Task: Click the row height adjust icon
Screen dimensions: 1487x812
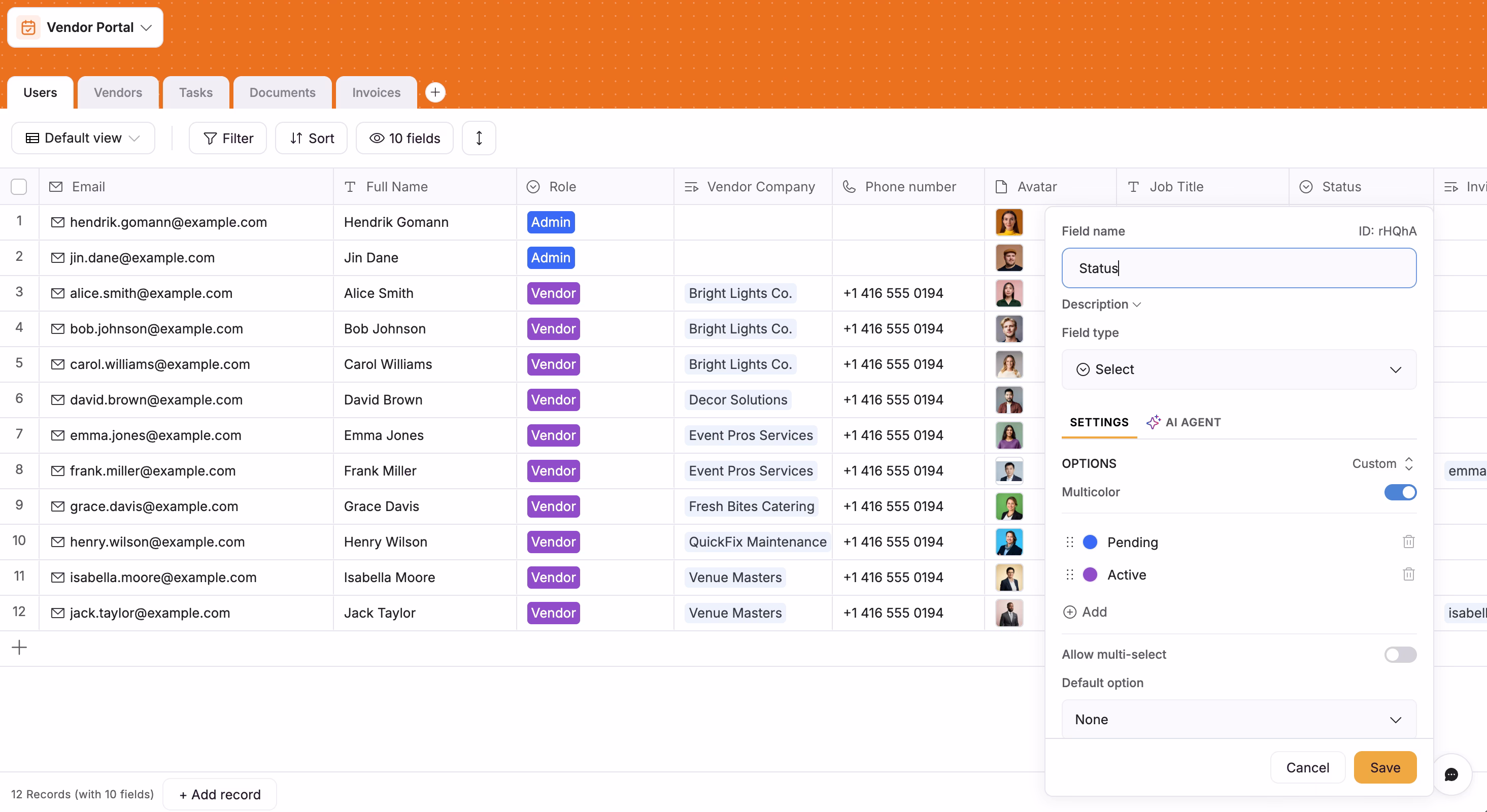Action: pos(479,138)
